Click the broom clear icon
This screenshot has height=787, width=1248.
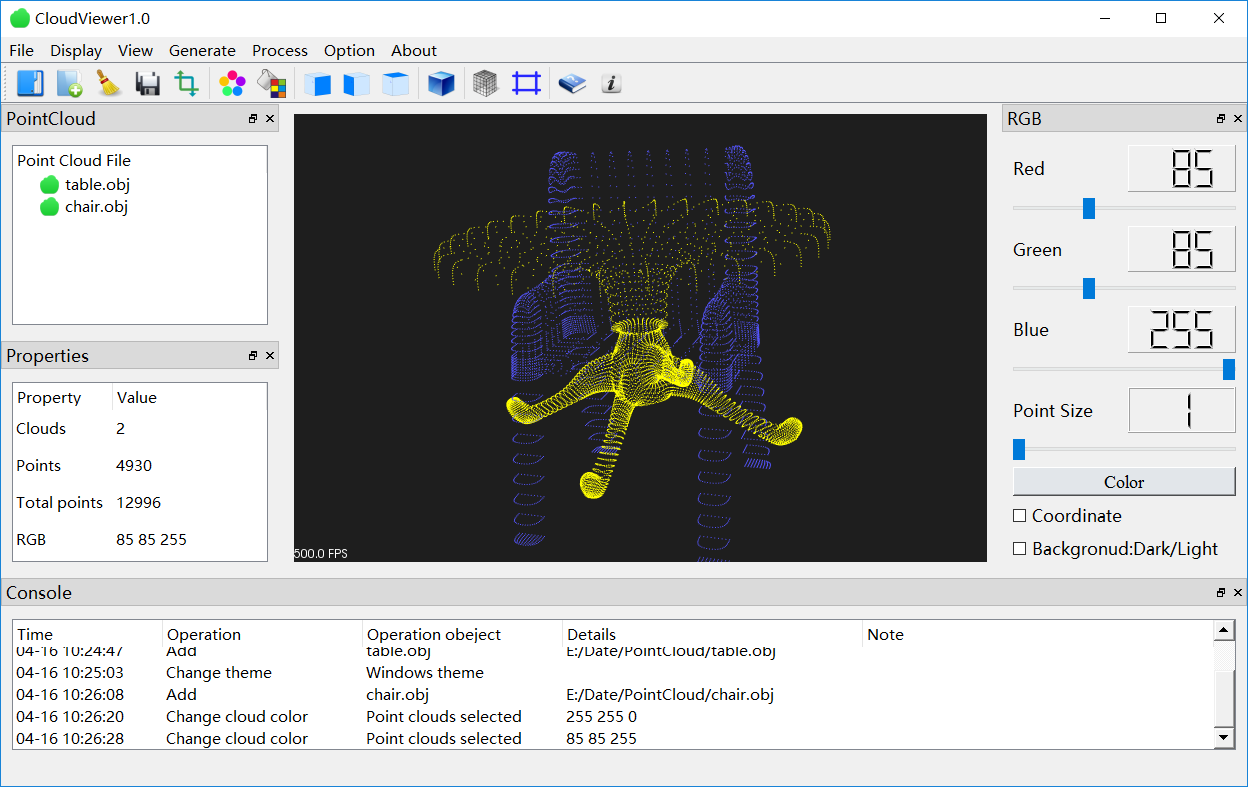[x=108, y=83]
